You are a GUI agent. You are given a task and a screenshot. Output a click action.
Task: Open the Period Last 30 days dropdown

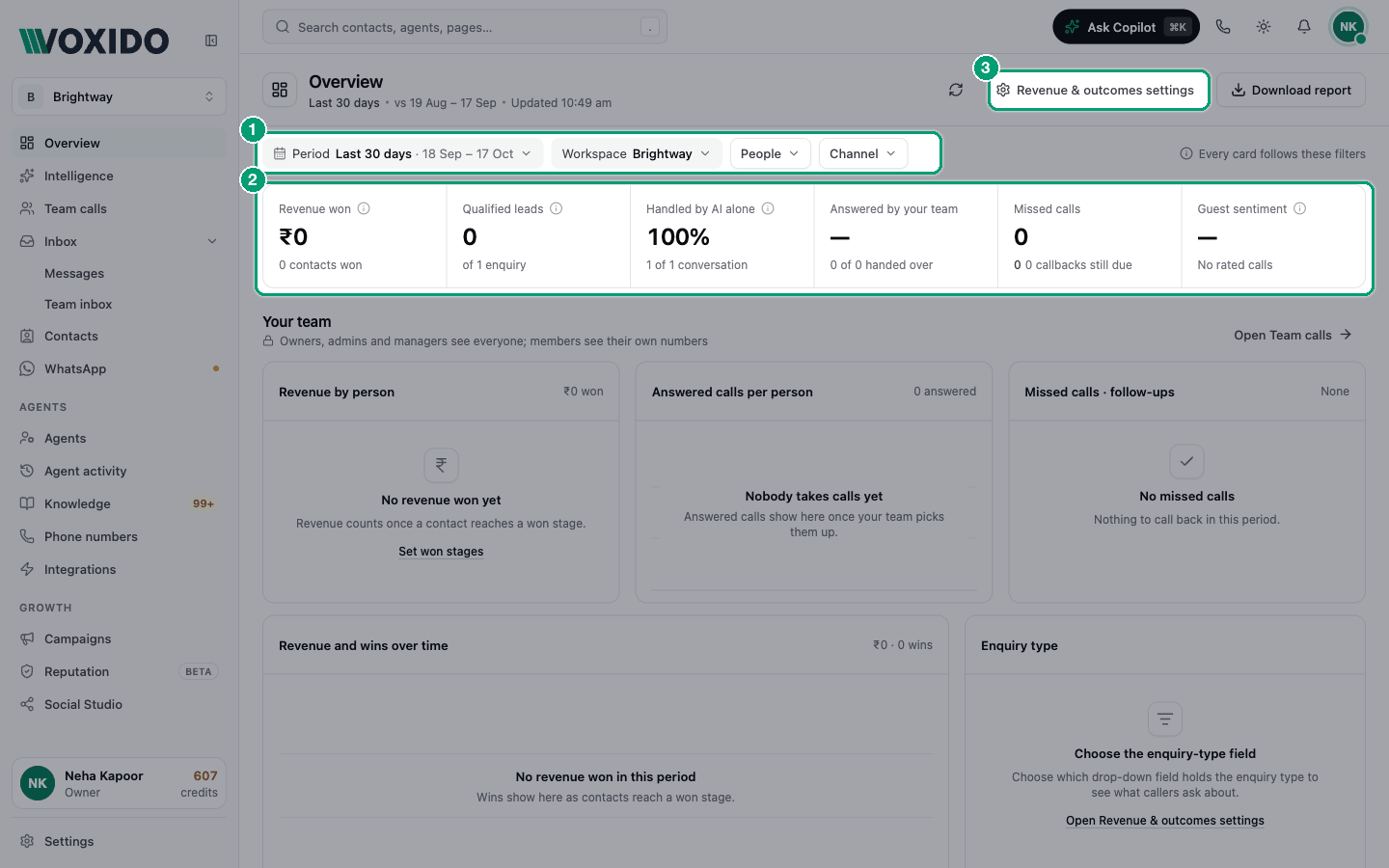point(403,153)
